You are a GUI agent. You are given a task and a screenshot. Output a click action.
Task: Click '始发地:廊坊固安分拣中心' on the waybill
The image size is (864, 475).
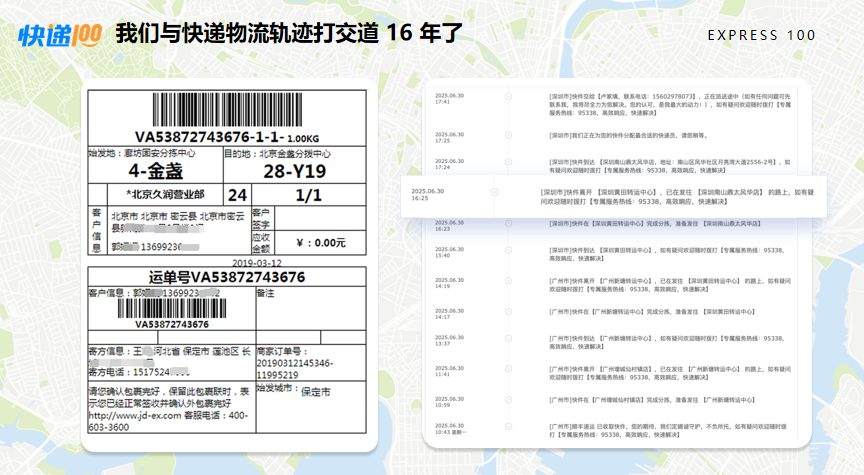pyautogui.click(x=142, y=153)
